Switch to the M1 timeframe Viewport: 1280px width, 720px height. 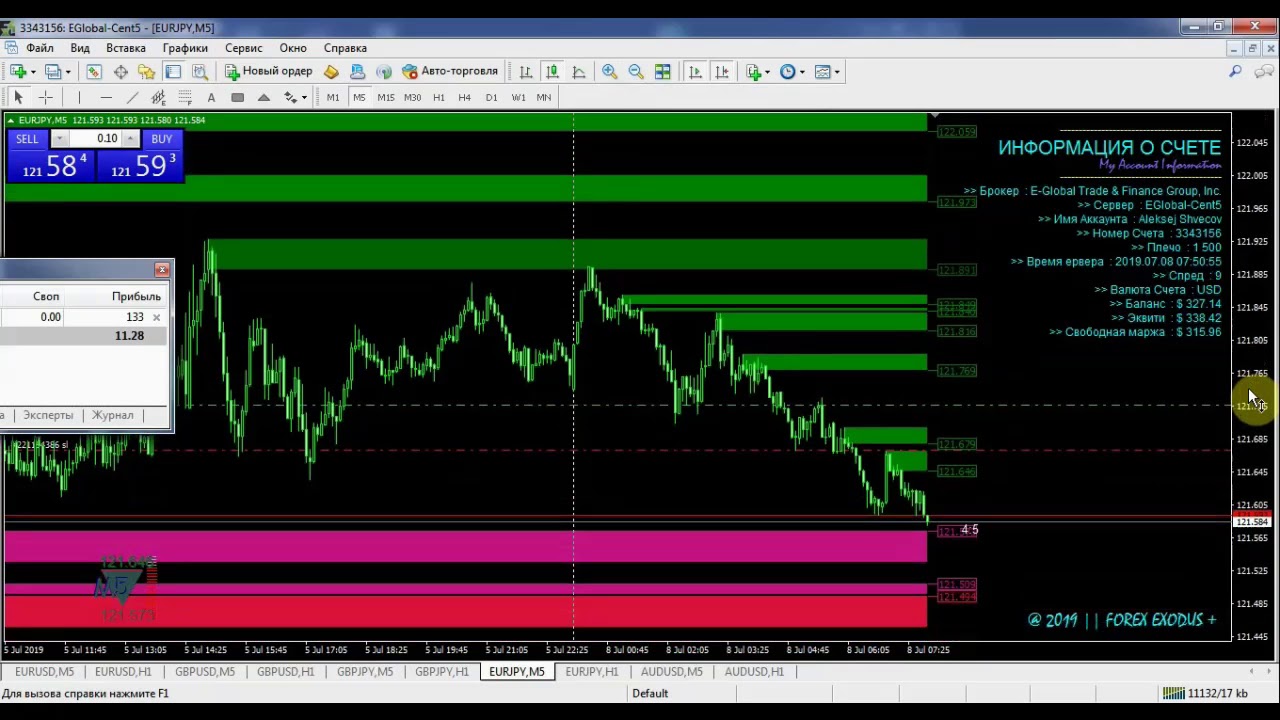pyautogui.click(x=333, y=97)
